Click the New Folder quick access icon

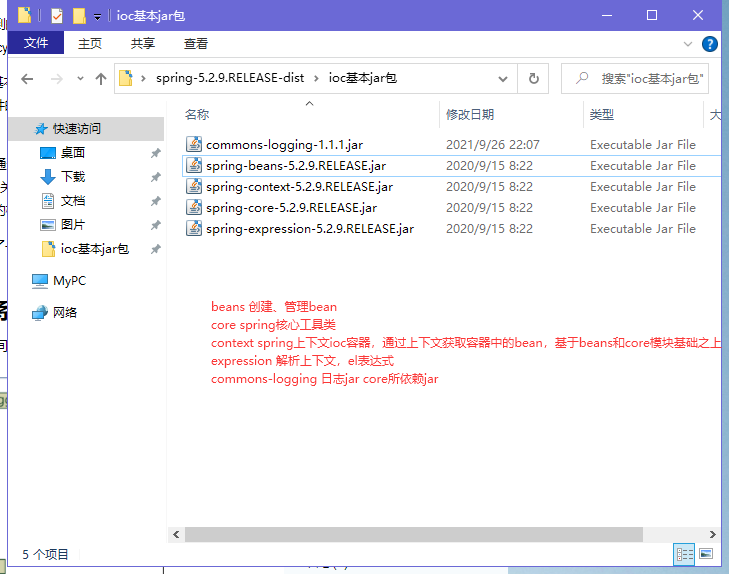(80, 16)
